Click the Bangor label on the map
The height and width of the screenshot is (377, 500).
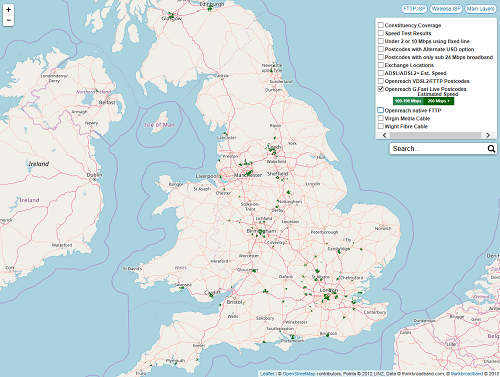click(x=176, y=184)
